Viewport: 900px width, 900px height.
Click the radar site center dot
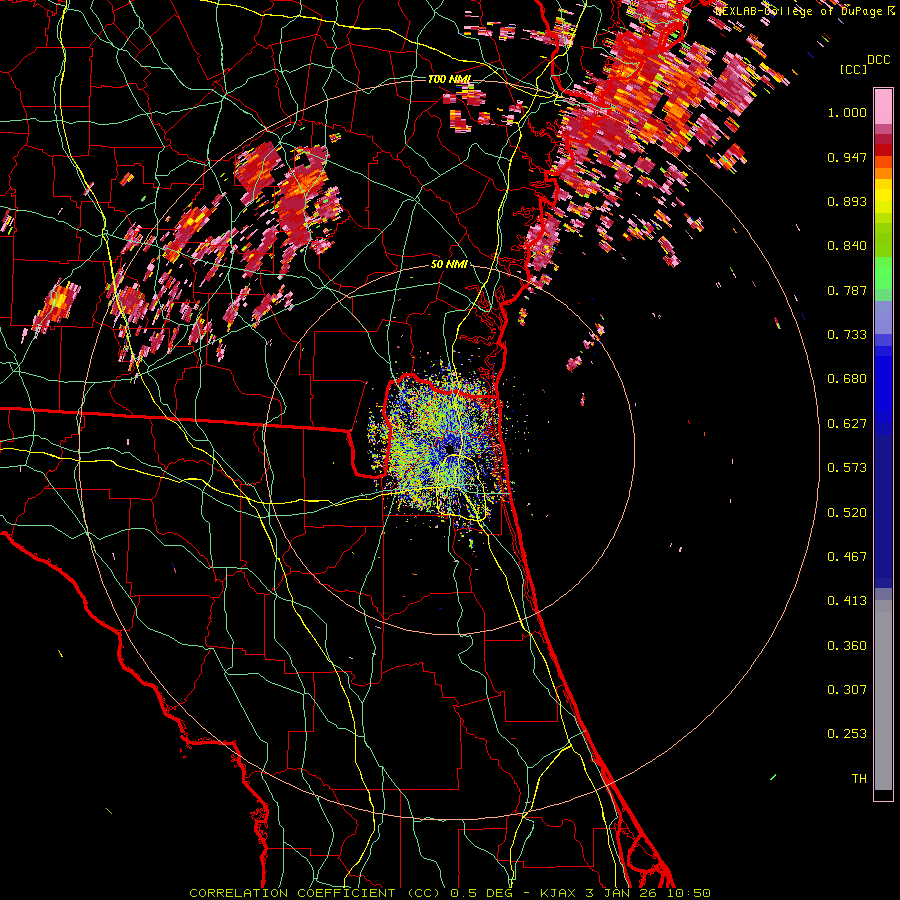coord(449,449)
